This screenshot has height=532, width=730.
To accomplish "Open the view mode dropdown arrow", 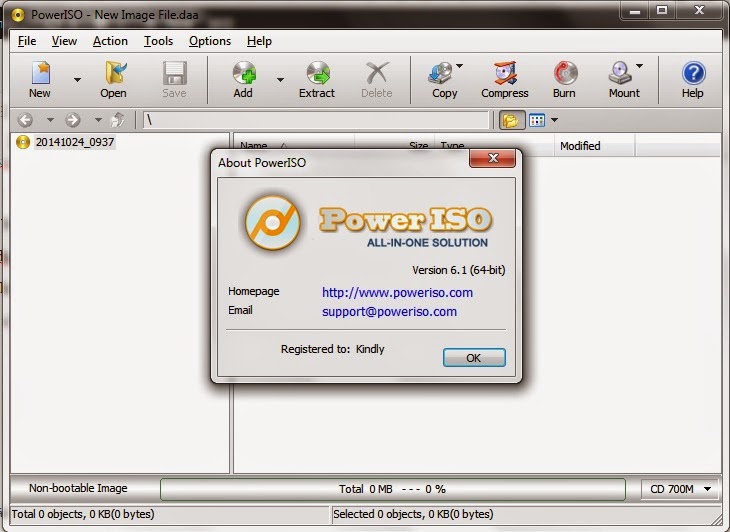I will [x=554, y=120].
